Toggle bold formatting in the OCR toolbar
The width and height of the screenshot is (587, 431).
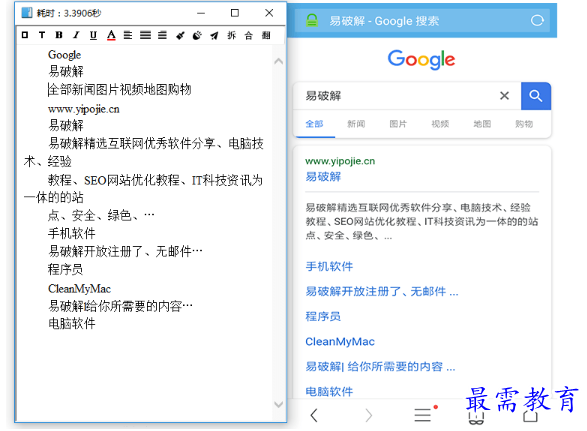coord(59,35)
